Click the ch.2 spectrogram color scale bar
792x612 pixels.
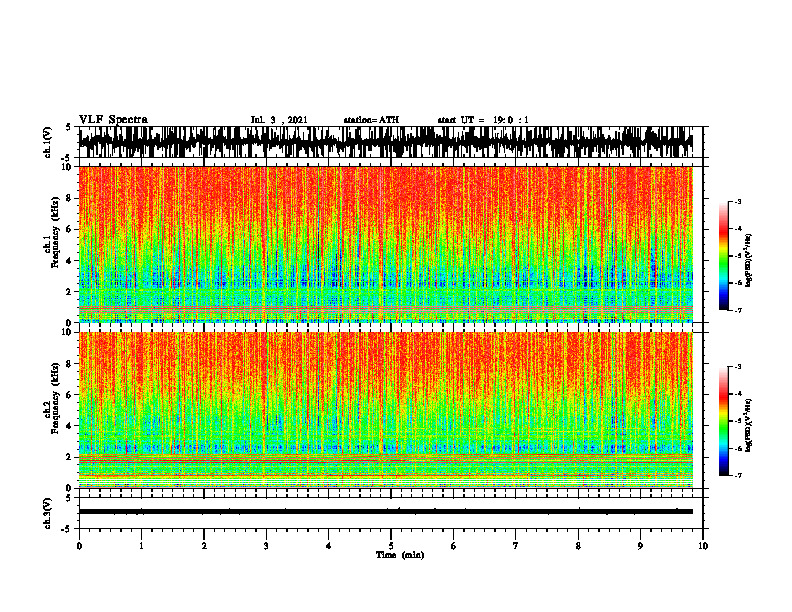(724, 421)
